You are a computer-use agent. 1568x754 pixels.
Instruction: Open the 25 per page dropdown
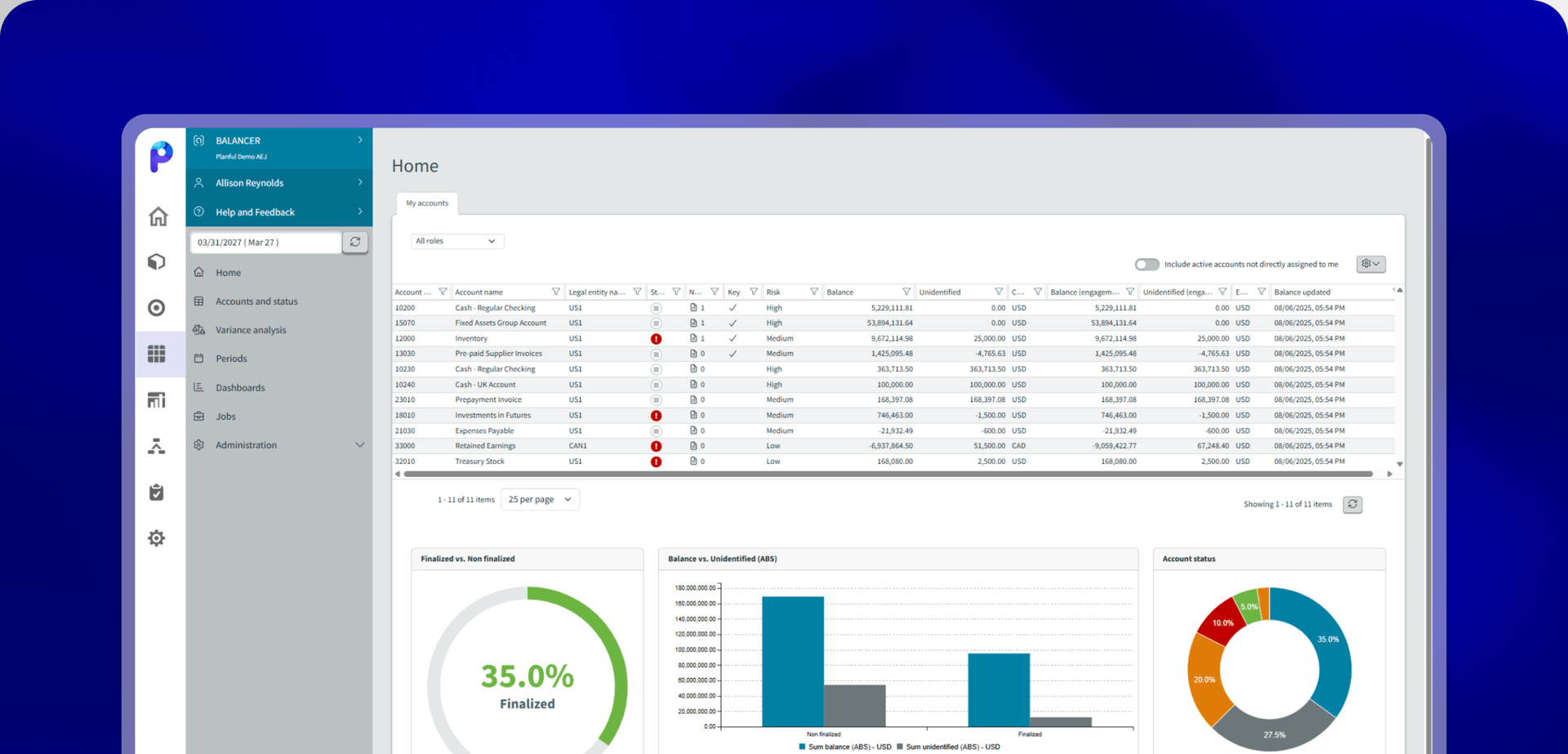coord(540,499)
